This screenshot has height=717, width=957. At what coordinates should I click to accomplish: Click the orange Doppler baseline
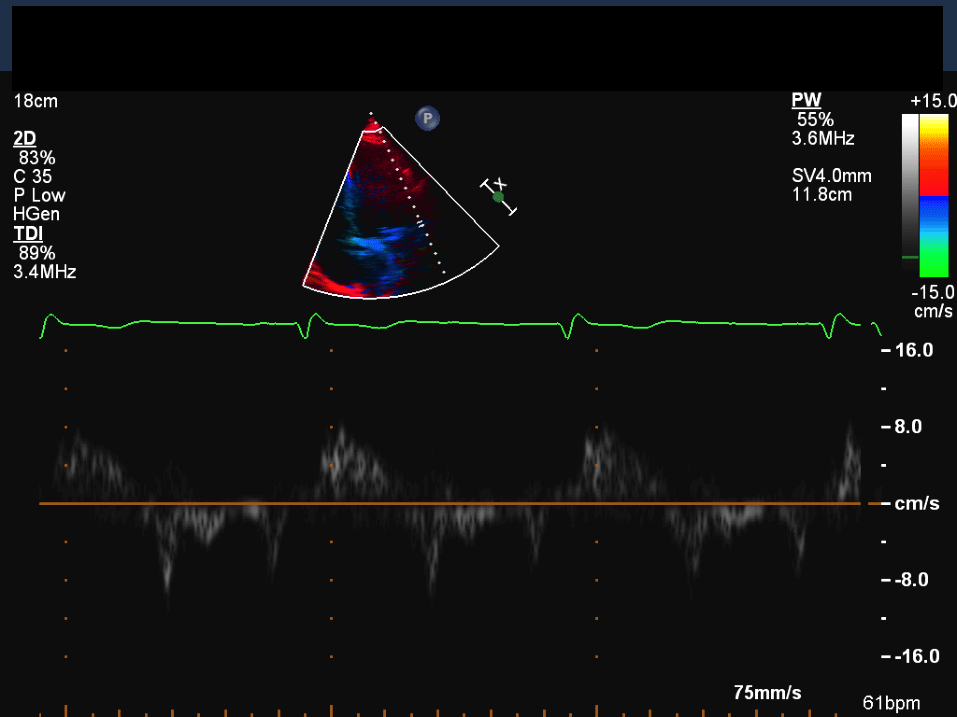450,503
